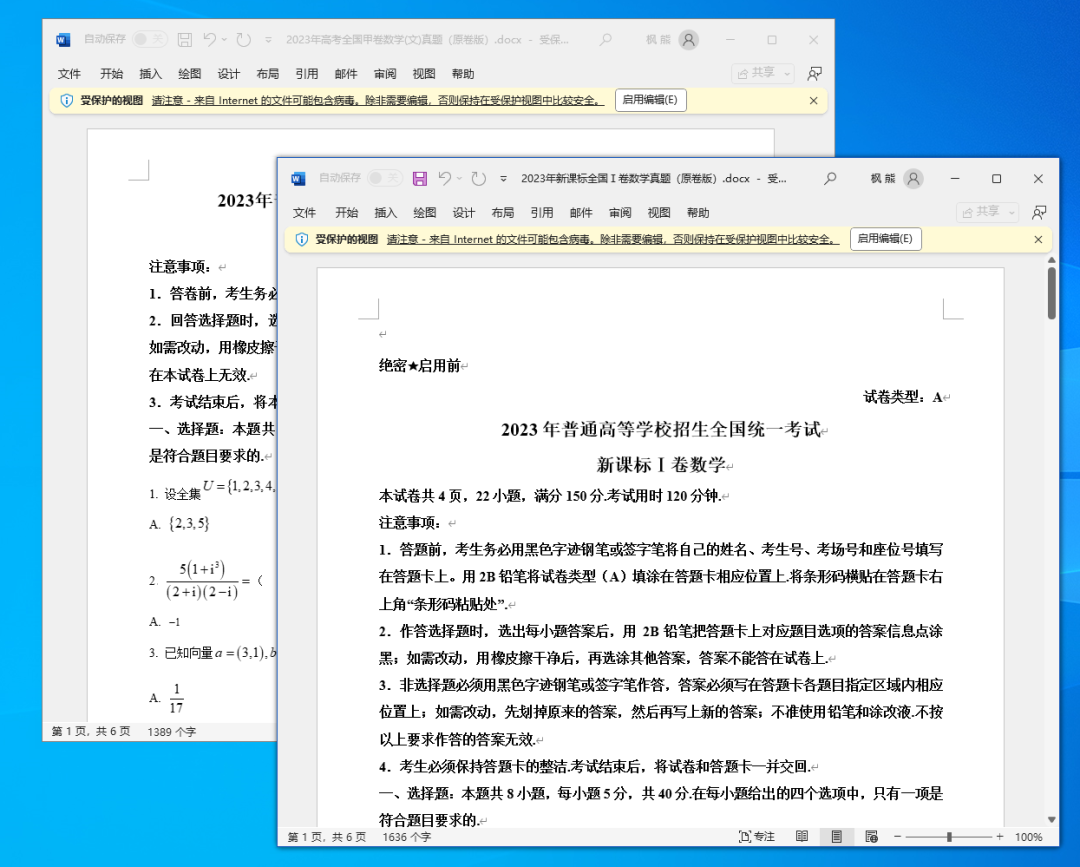
Task: Open the 设计 tab in the back window
Action: pos(229,74)
